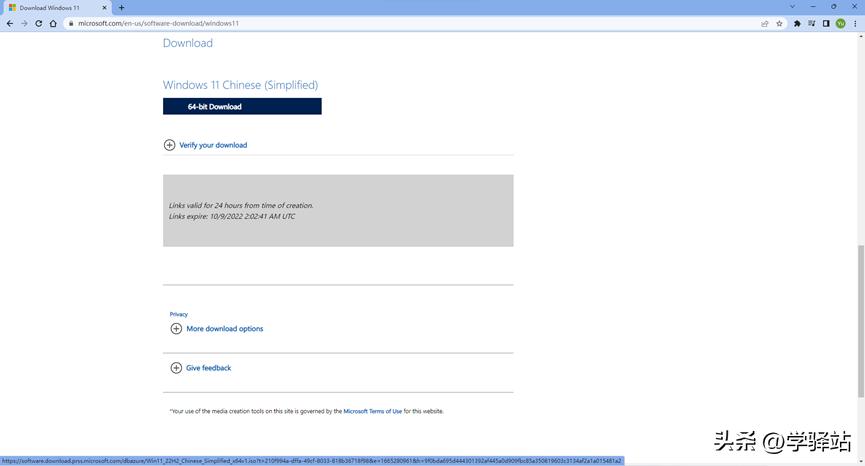Click the Download section heading

[188, 43]
